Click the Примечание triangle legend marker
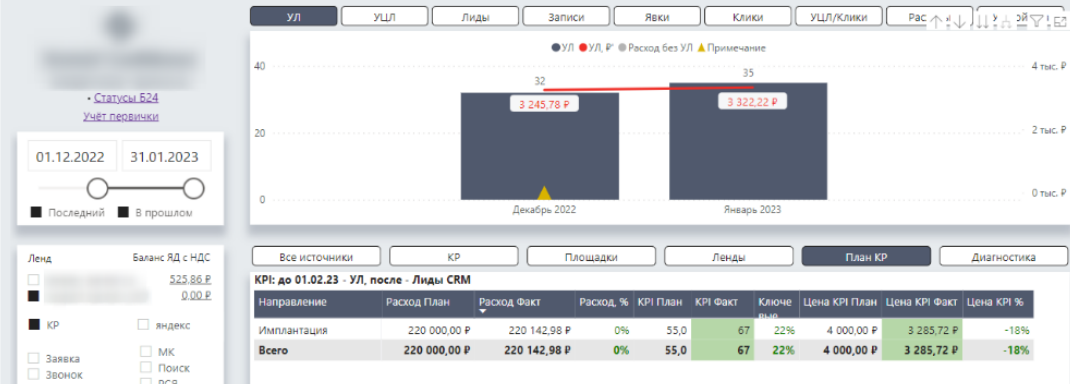 pyautogui.click(x=702, y=48)
